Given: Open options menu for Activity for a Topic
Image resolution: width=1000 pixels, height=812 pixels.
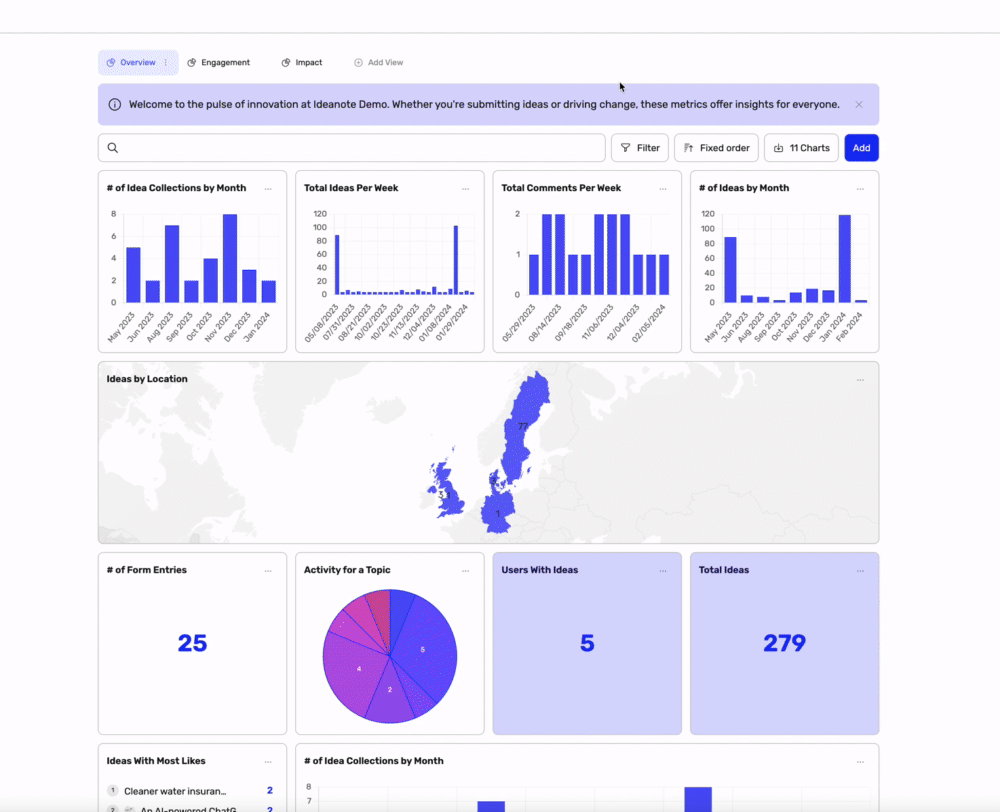Looking at the screenshot, I should coord(466,571).
